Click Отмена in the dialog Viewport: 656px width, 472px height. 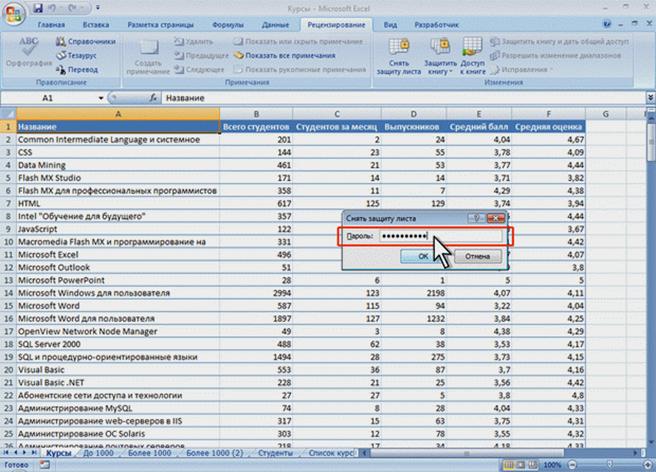click(x=477, y=256)
